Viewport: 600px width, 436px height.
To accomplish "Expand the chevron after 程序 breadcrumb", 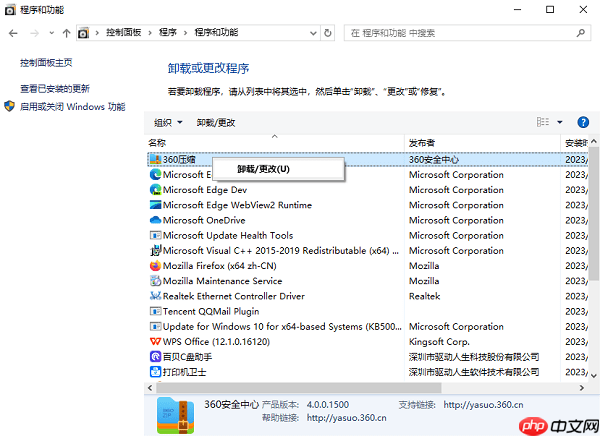I will pyautogui.click(x=186, y=33).
